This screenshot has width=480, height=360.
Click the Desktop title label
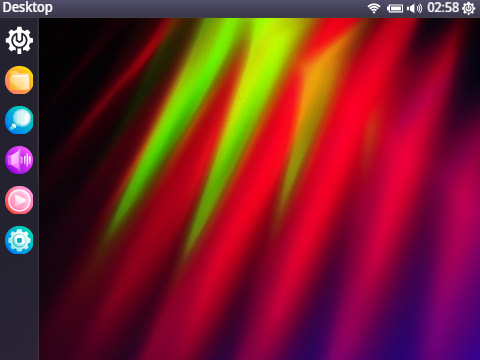[27, 8]
